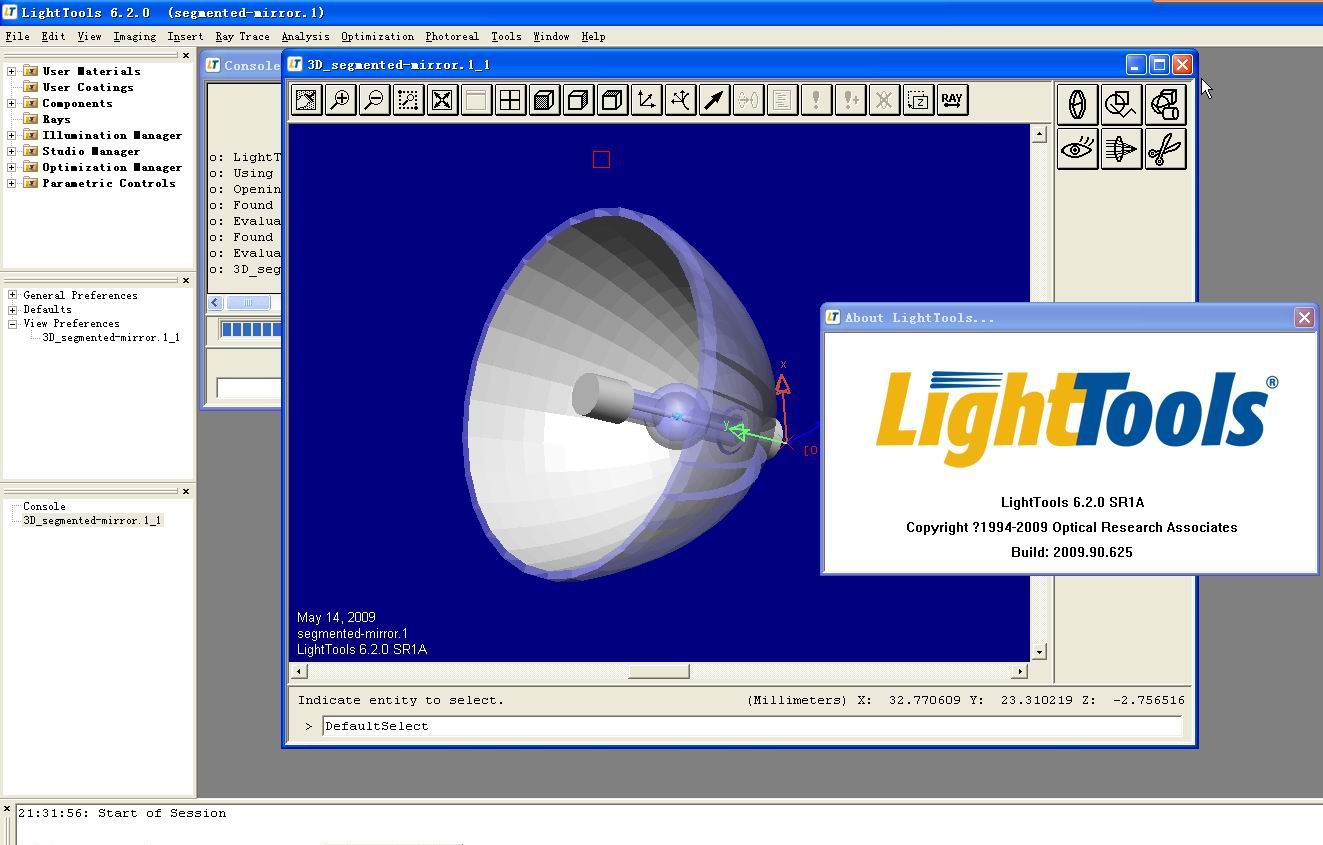The image size is (1323, 845).
Task: Open the scissors edit tools palette
Action: [x=1166, y=149]
